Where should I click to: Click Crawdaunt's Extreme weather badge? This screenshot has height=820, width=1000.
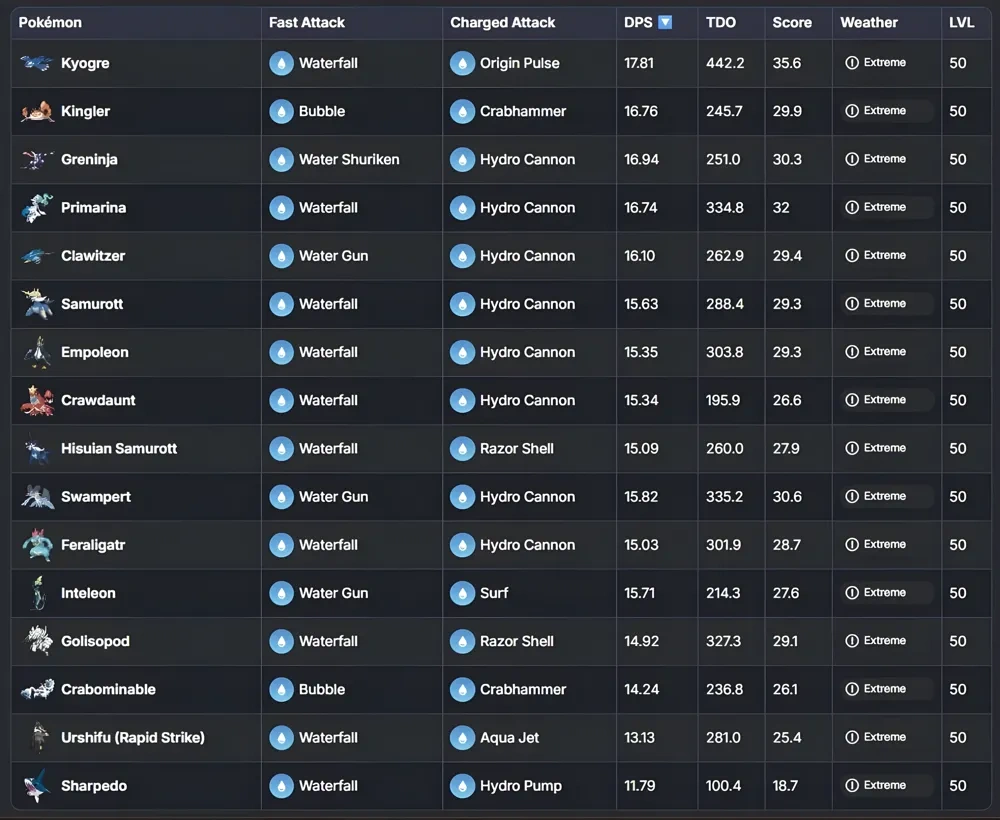(887, 400)
